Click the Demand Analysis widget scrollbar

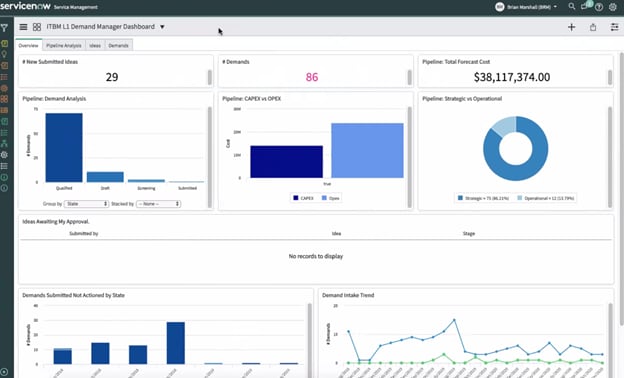tap(210, 157)
